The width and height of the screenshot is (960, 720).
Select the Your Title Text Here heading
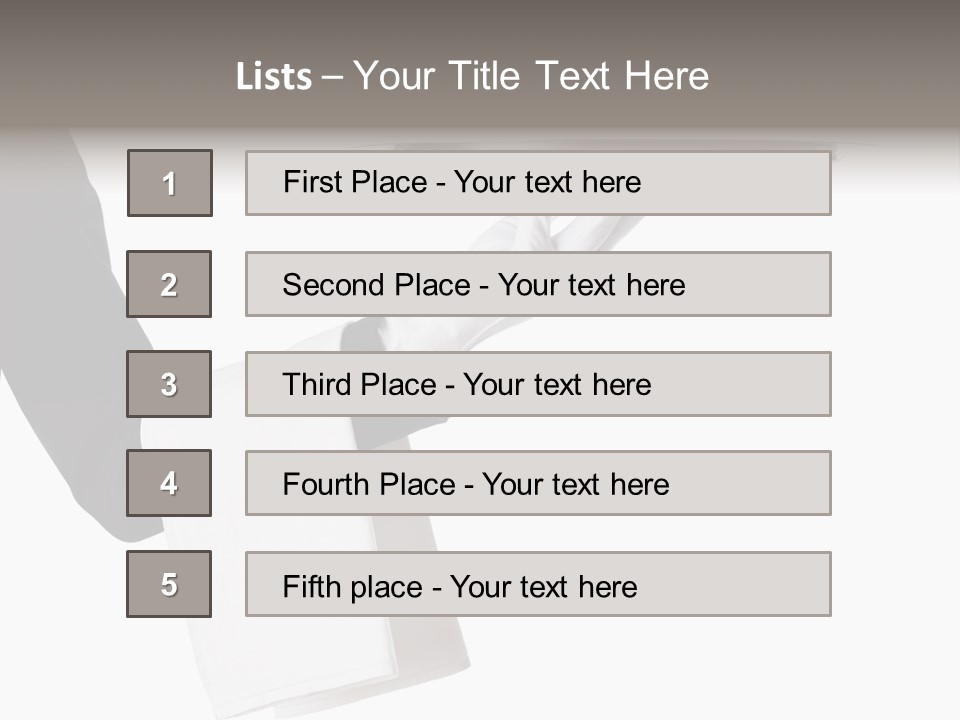(x=531, y=76)
